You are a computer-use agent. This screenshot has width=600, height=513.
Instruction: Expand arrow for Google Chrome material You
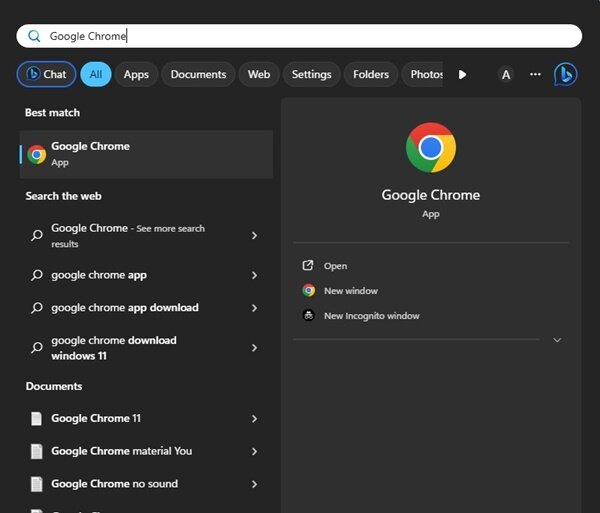tap(254, 451)
